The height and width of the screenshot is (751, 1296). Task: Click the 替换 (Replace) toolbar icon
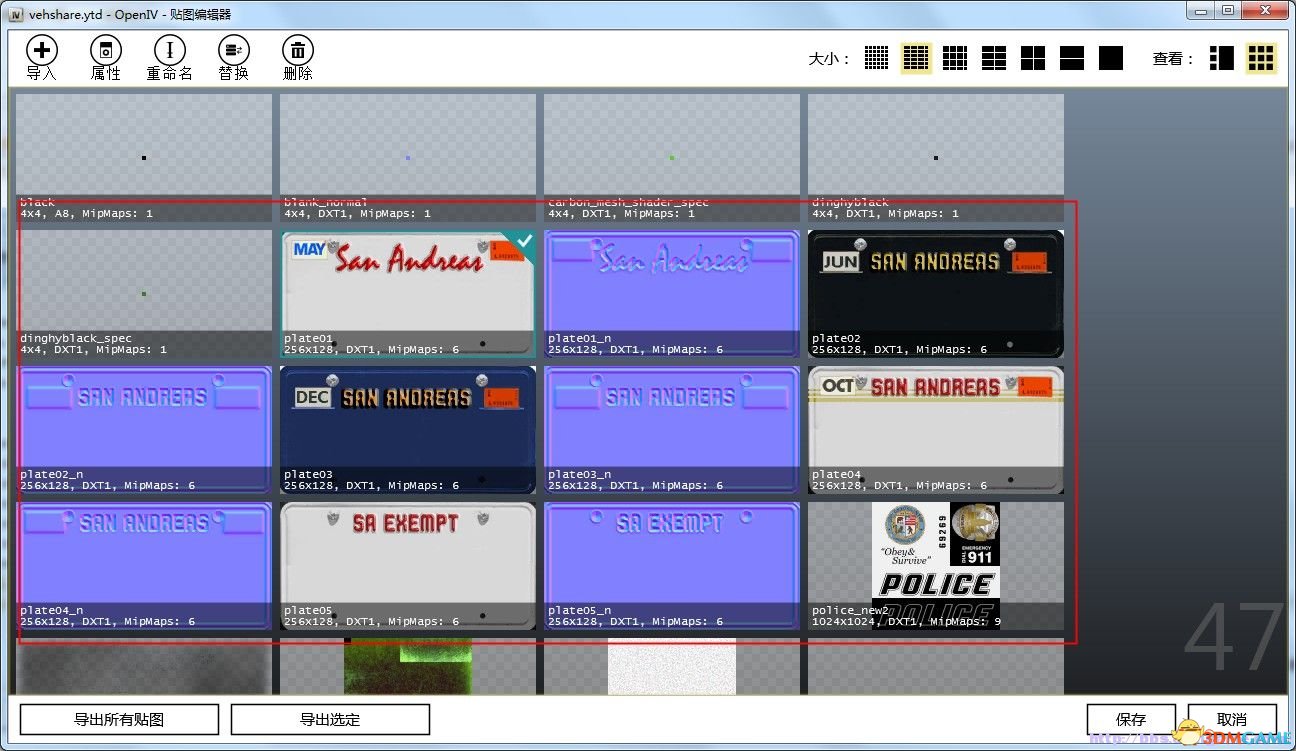pos(233,51)
